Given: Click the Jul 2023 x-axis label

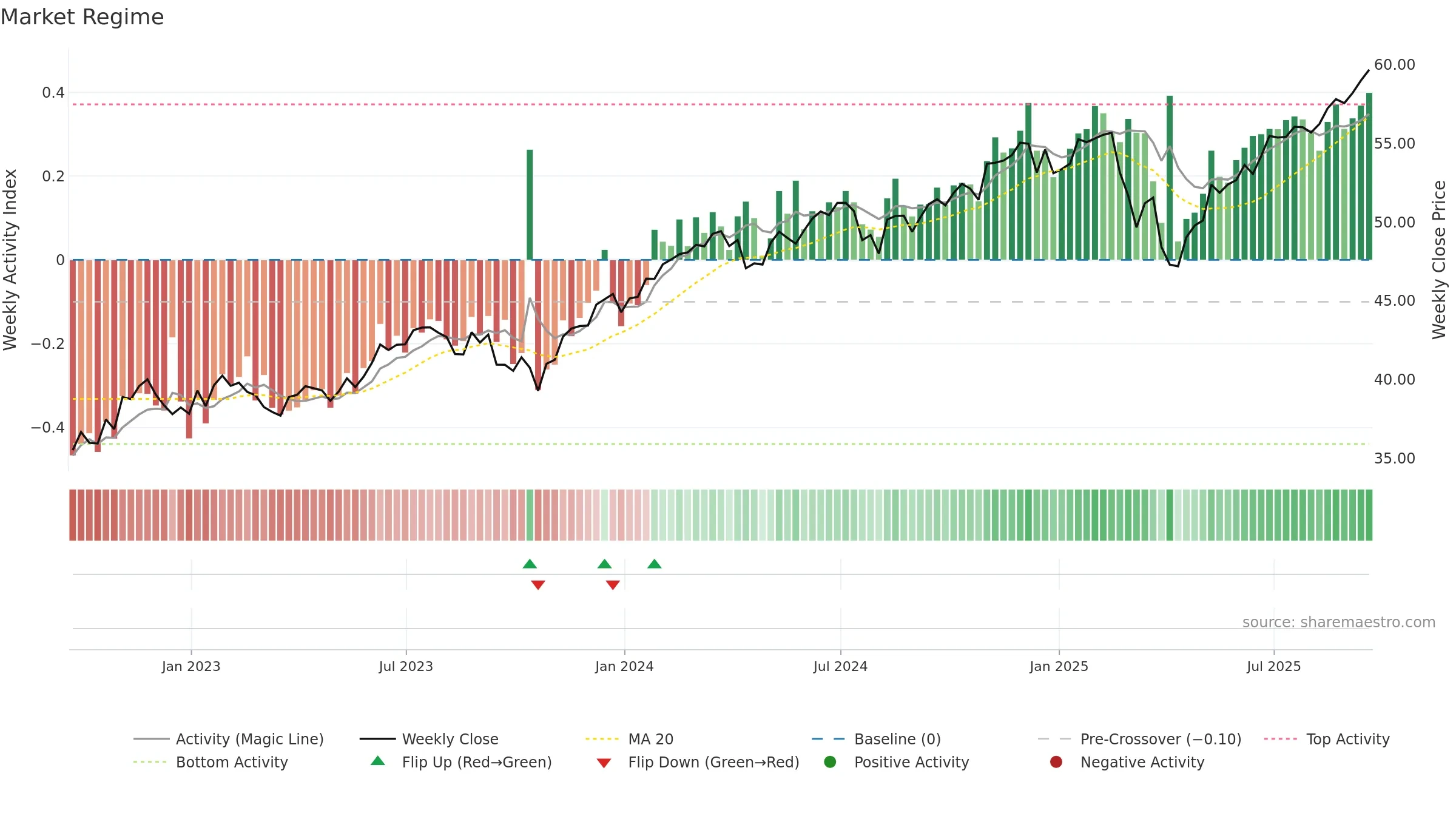Looking at the screenshot, I should click(406, 667).
